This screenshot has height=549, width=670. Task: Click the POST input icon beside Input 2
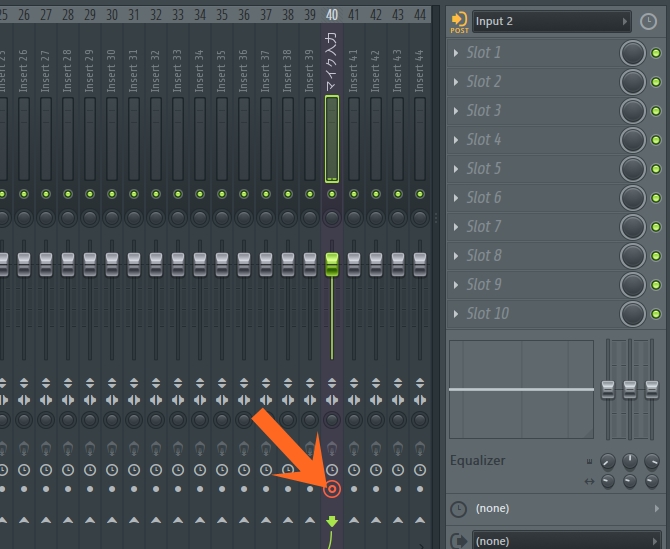tap(460, 22)
